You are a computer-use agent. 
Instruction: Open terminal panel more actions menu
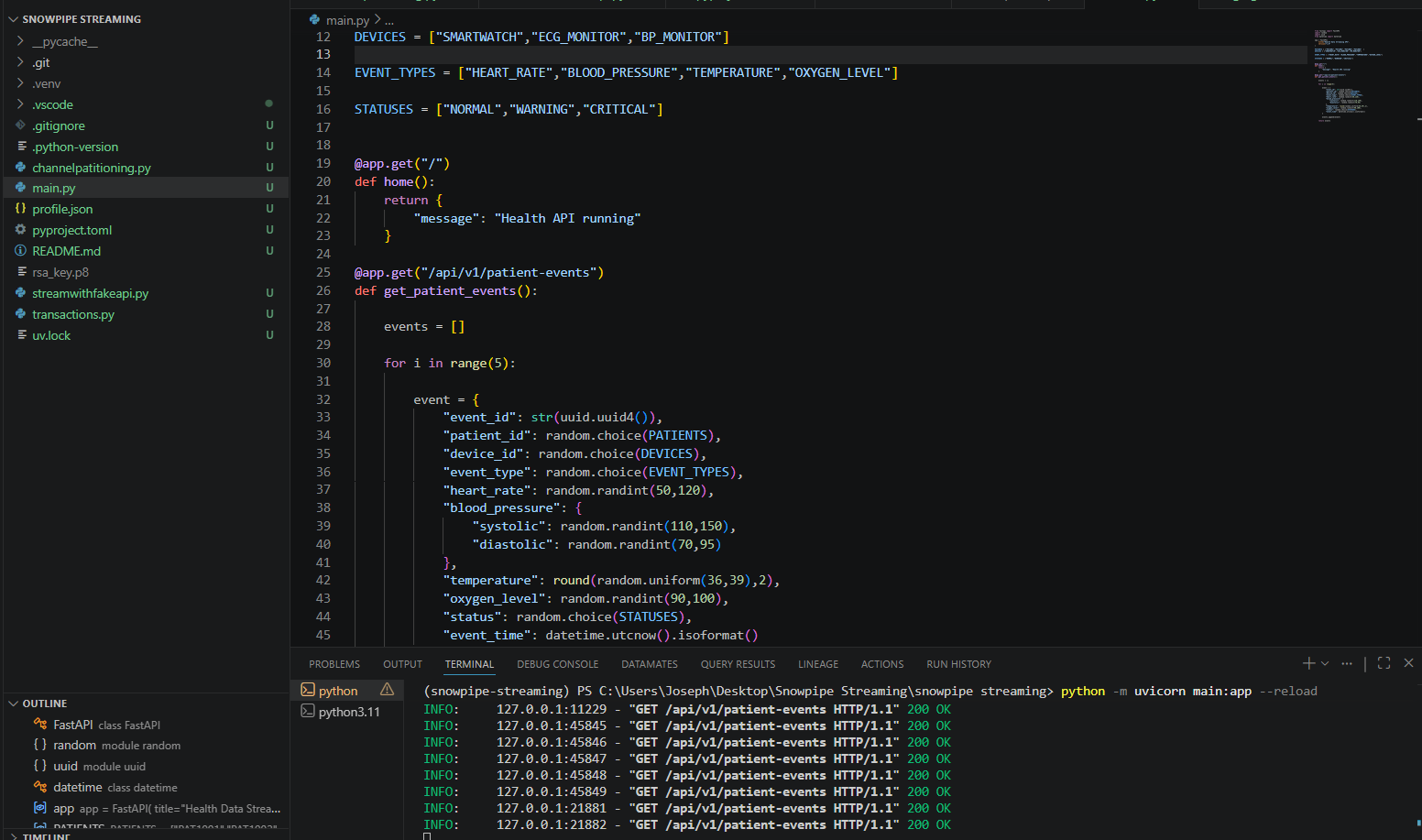pos(1347,663)
